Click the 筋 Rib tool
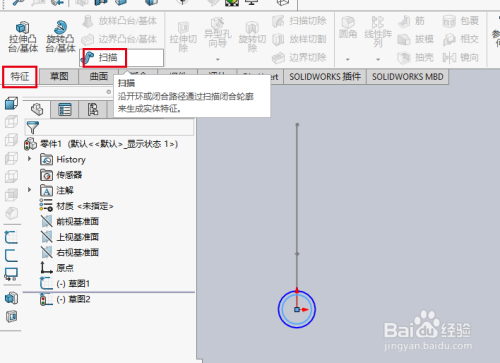 pyautogui.click(x=412, y=21)
